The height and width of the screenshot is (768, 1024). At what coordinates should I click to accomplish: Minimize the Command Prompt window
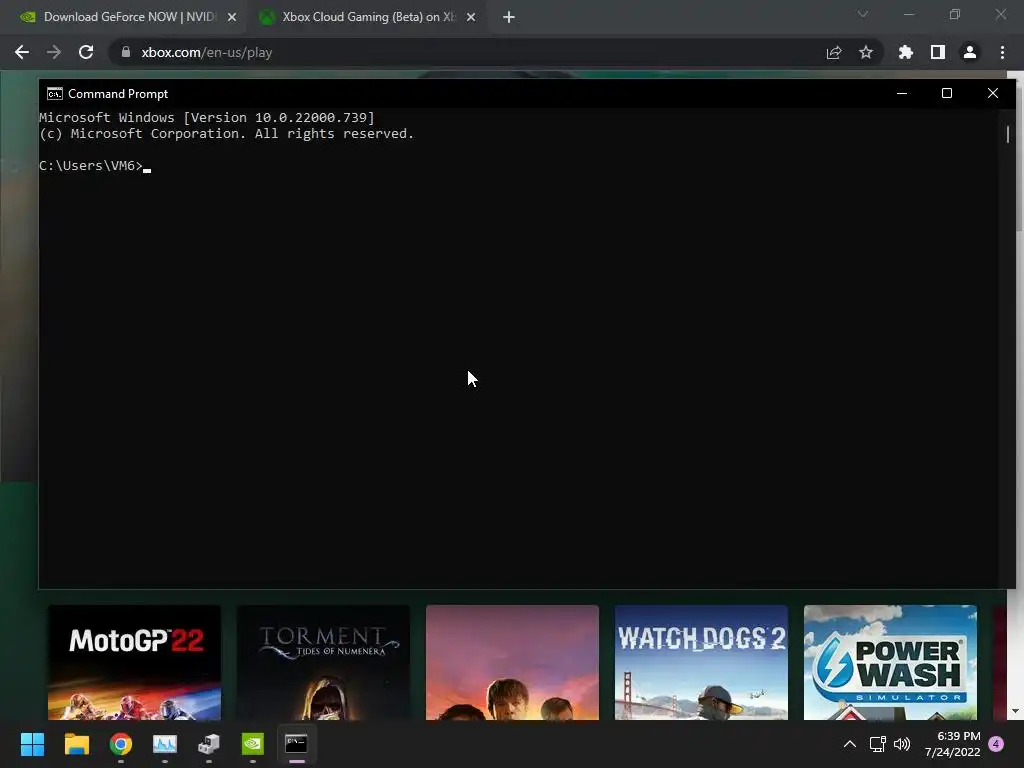pyautogui.click(x=902, y=93)
